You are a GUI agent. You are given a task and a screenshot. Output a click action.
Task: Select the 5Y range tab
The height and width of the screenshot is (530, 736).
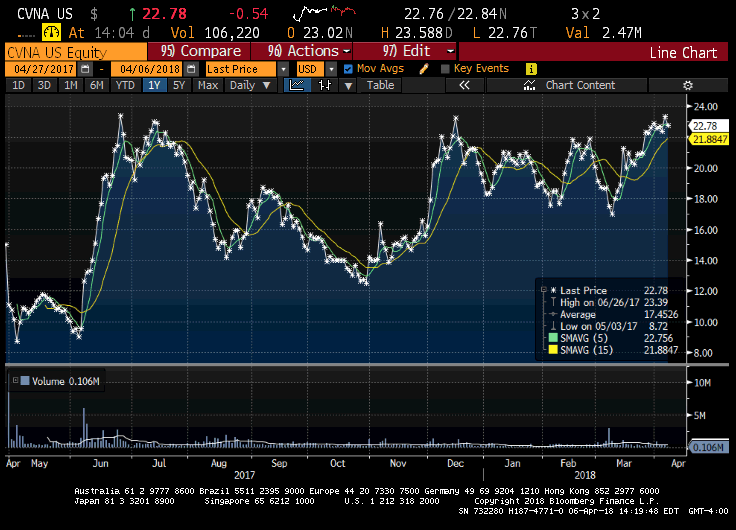(x=179, y=85)
